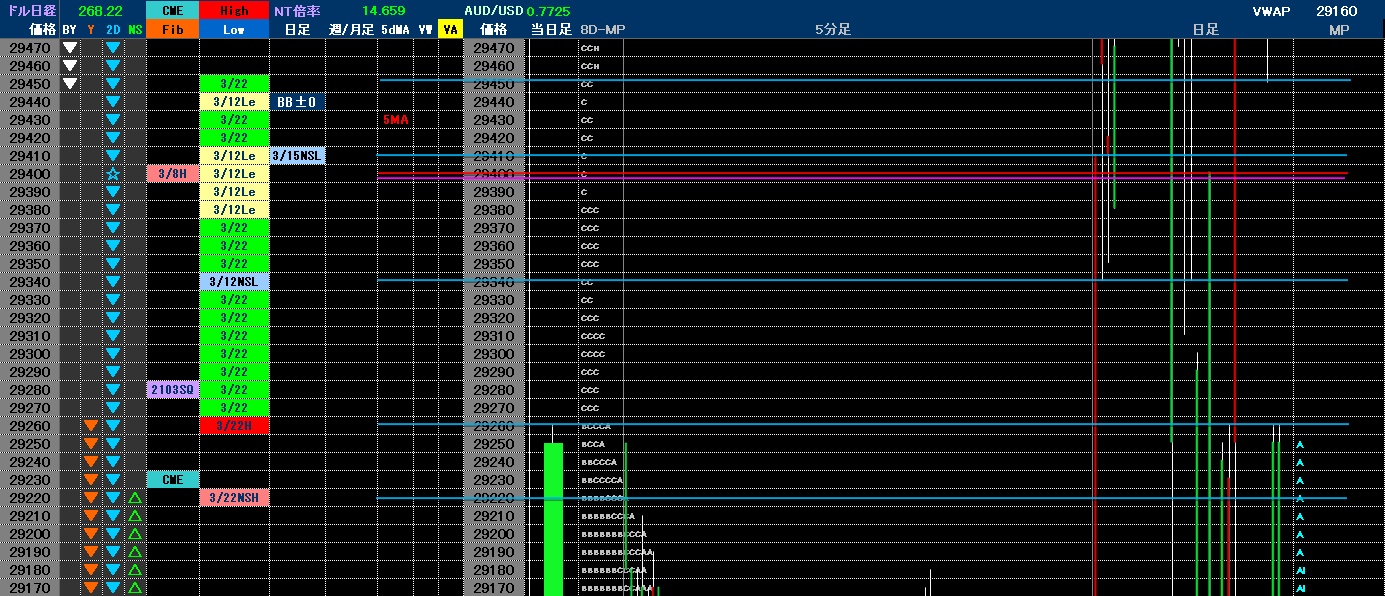
Task: Click the Y column header
Action: point(91,29)
